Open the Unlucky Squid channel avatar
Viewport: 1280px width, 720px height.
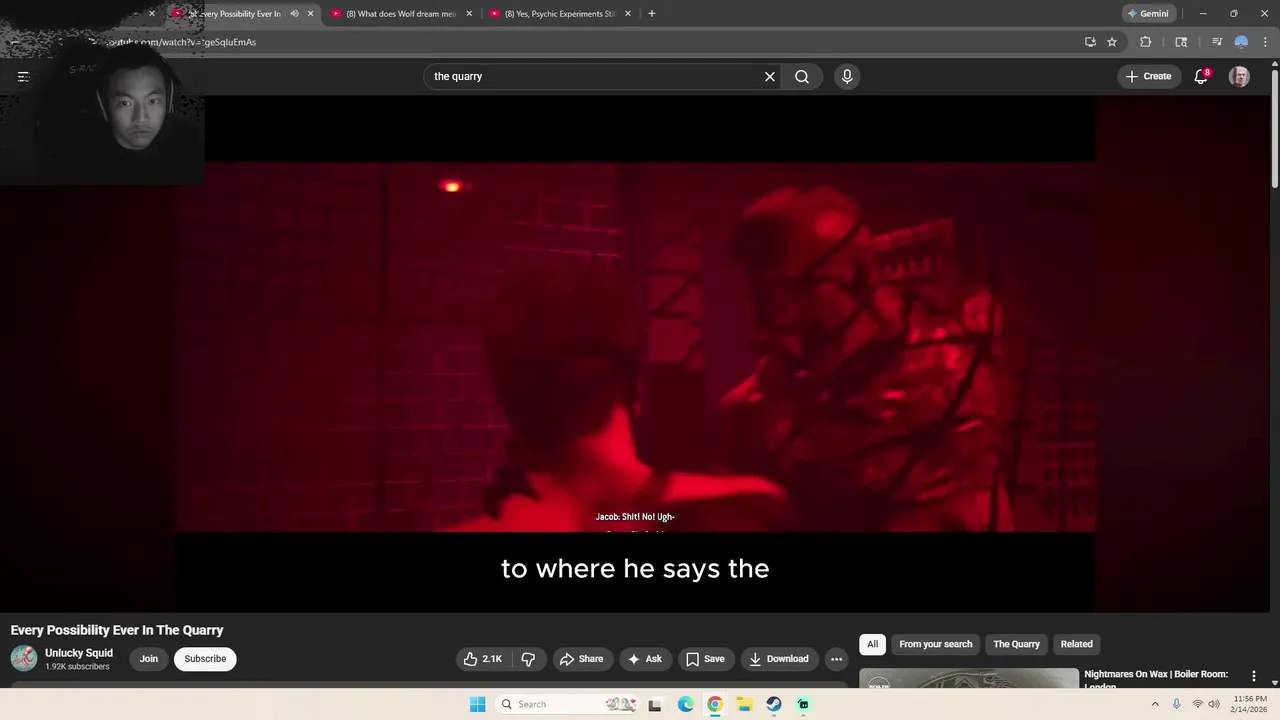24,658
